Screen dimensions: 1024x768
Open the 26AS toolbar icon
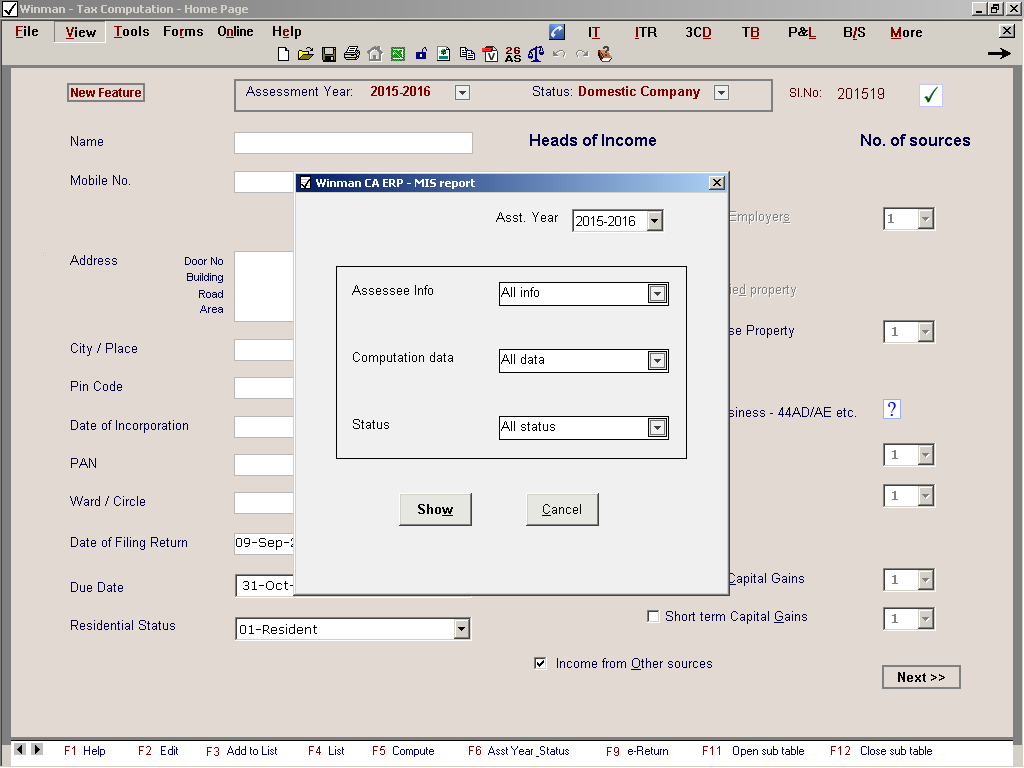[x=513, y=54]
